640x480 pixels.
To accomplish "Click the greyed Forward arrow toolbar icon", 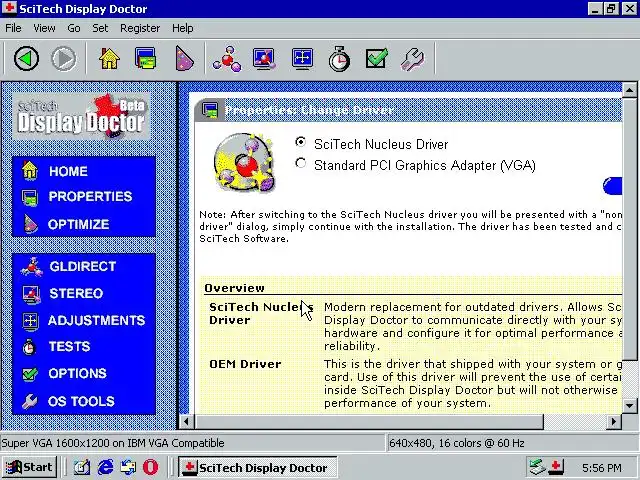I will (x=63, y=59).
